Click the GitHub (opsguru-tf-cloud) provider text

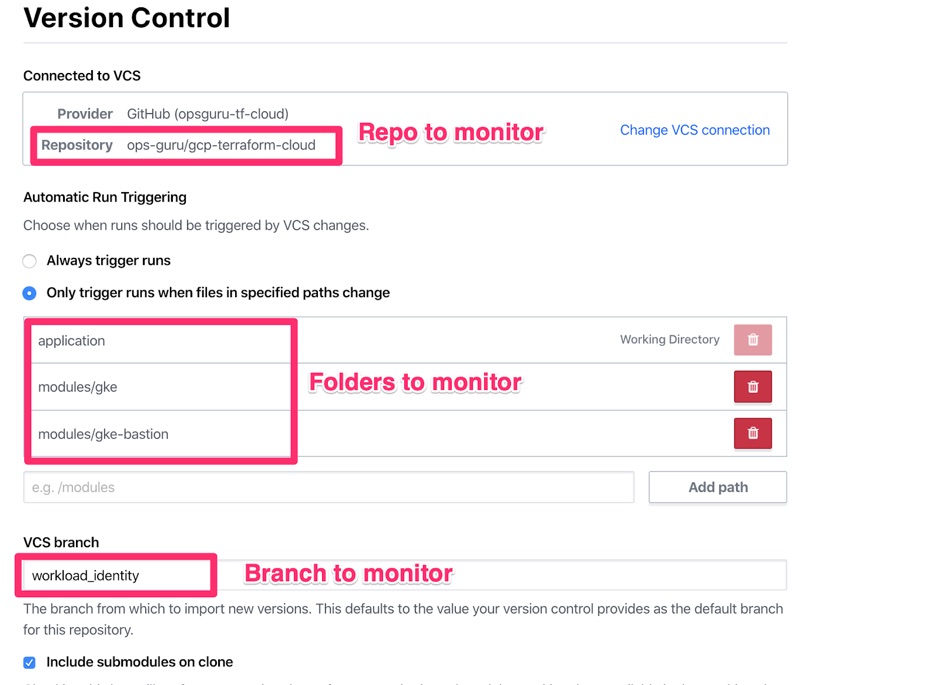tap(207, 114)
